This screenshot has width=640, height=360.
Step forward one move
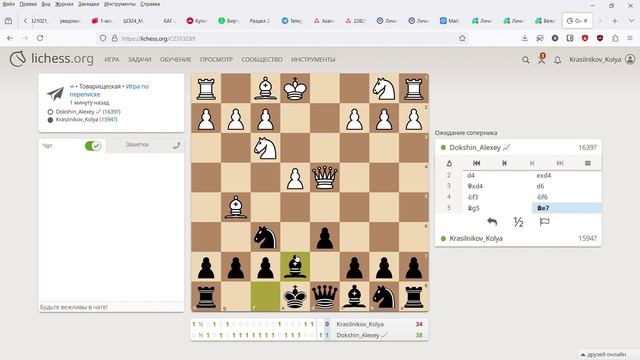532,163
